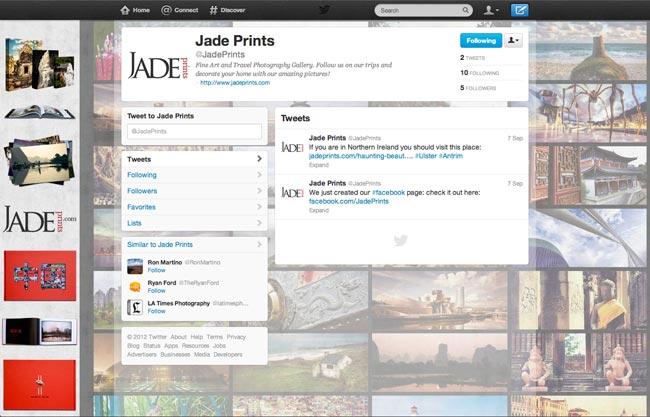Click the Ron Martino name

tap(165, 262)
